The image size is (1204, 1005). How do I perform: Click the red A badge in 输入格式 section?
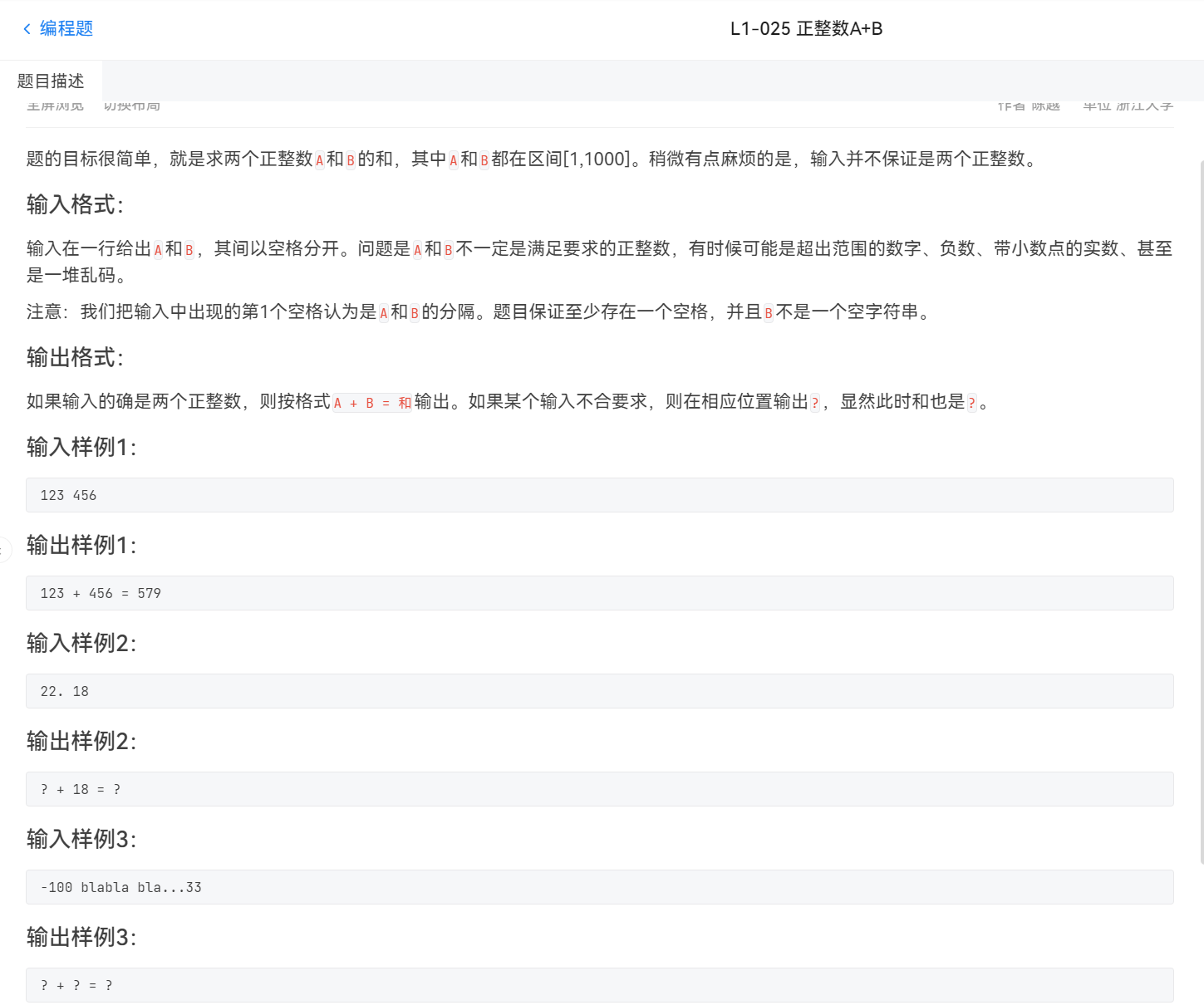159,248
